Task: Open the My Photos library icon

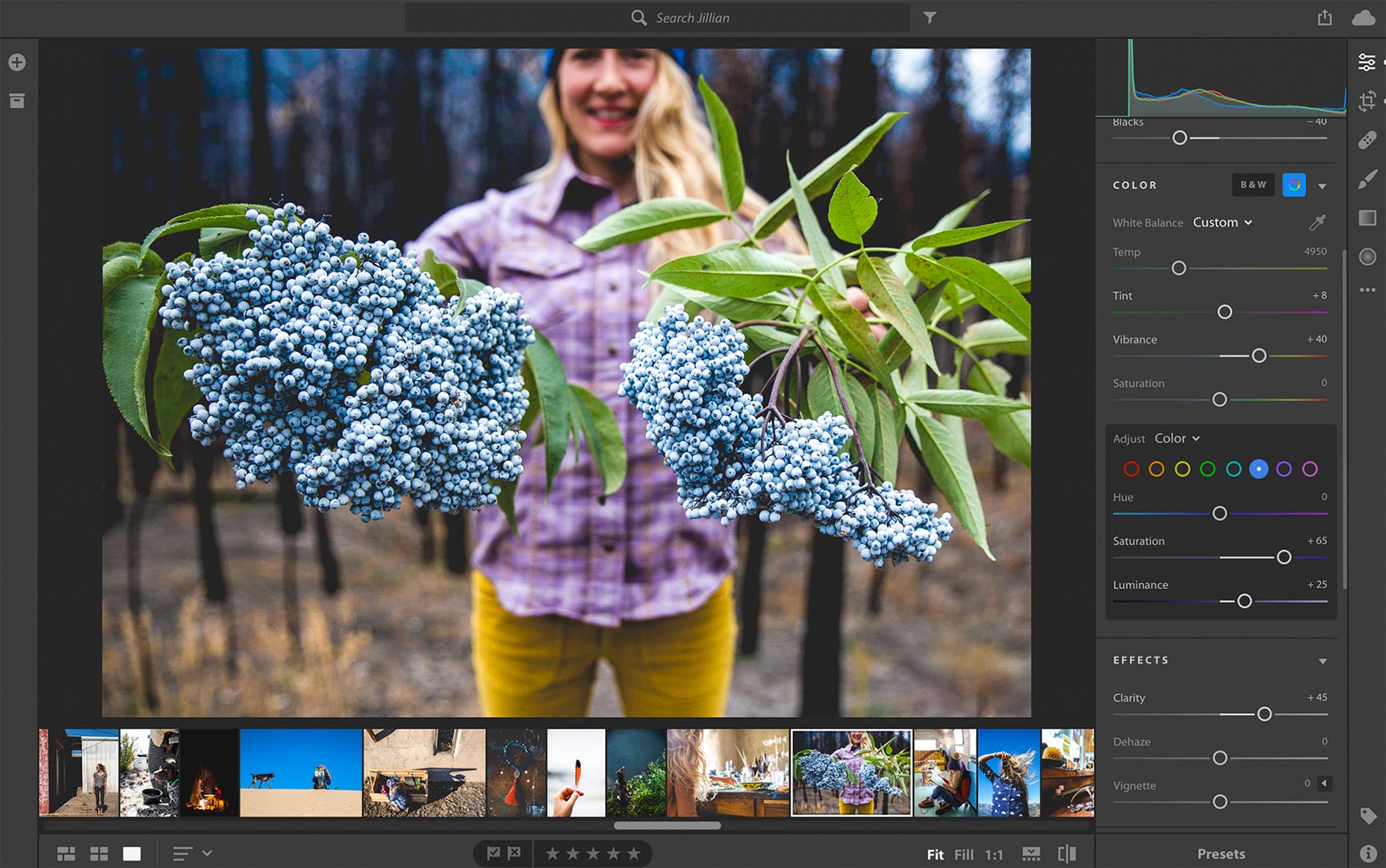Action: 17,101
